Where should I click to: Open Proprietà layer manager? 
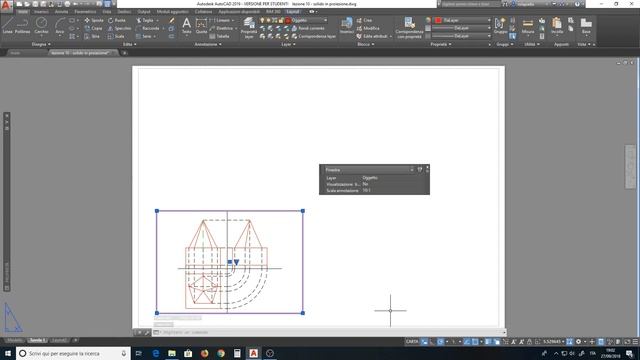tap(249, 28)
